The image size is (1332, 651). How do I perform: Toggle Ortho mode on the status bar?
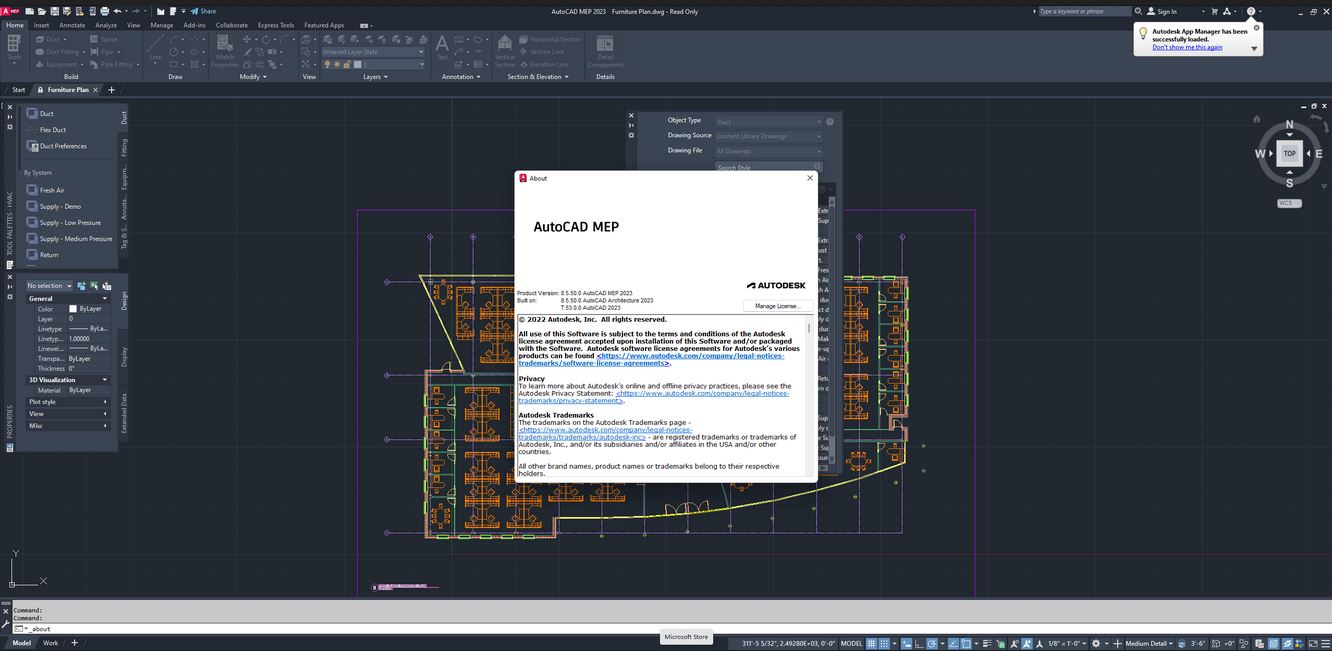pos(920,643)
